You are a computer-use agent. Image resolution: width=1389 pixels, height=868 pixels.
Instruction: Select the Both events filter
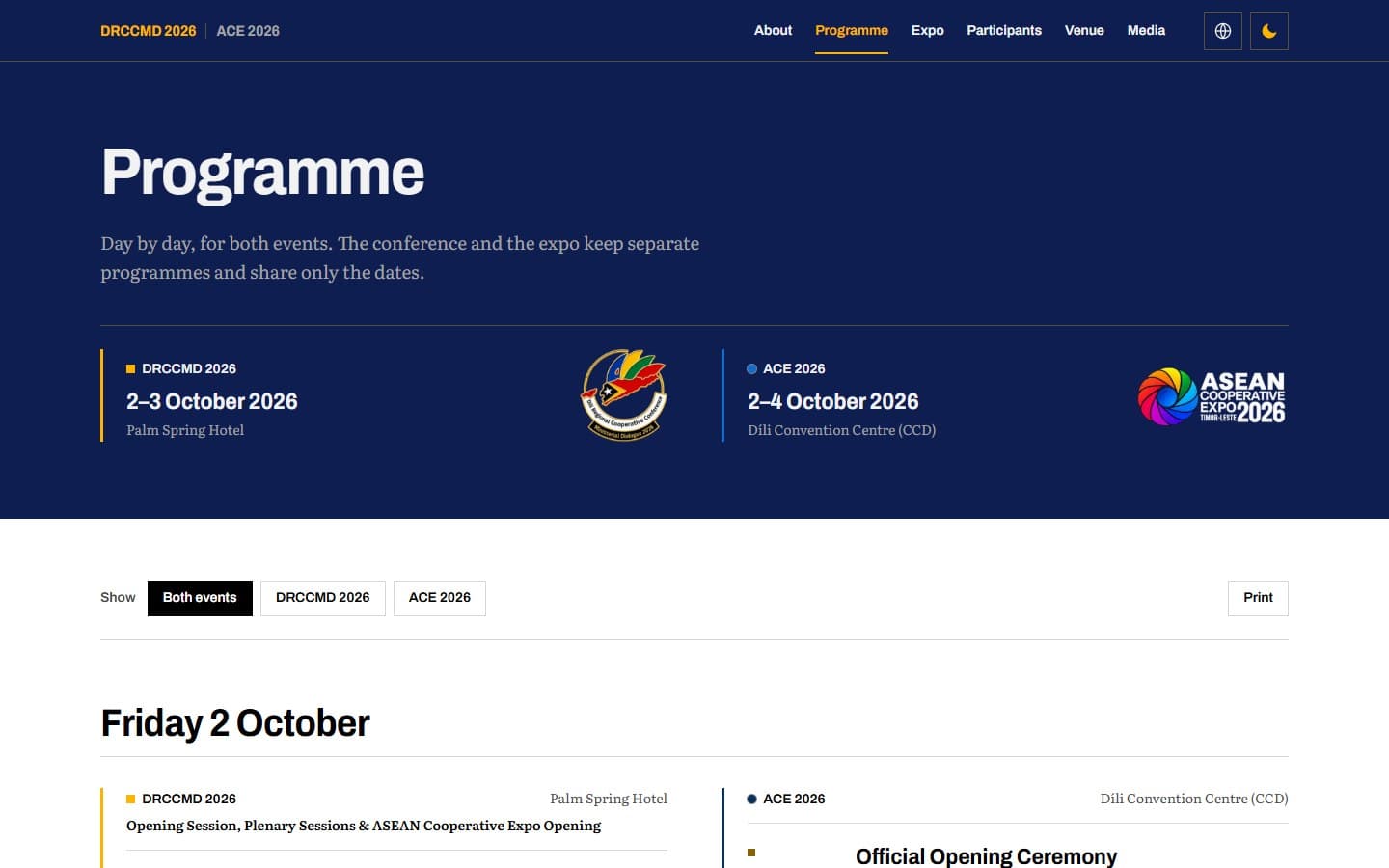point(200,598)
